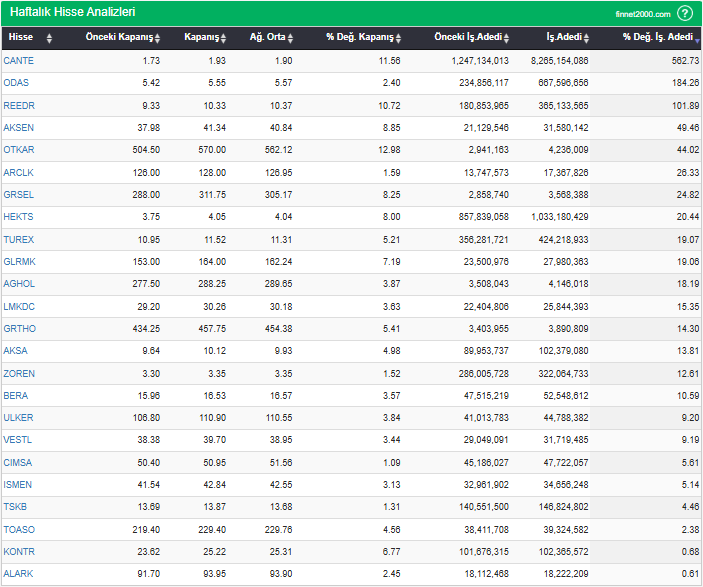Open the ALARK stock link
Viewport: 703px width, 587px height.
[18, 574]
